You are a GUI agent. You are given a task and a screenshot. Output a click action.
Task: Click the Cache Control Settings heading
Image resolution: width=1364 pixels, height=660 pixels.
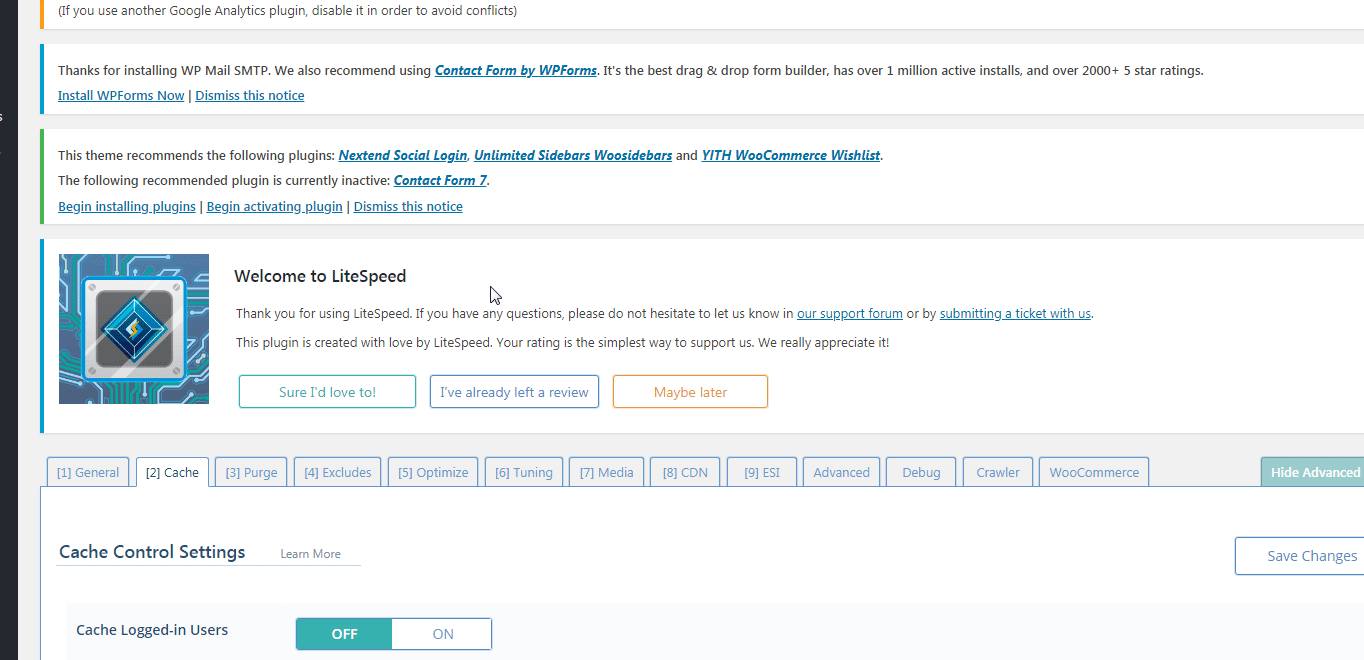[x=152, y=552]
